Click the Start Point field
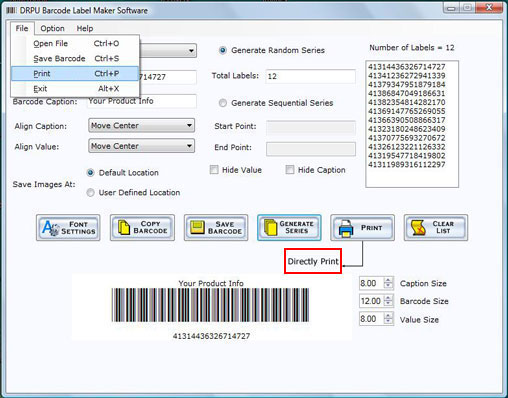Image resolution: width=508 pixels, height=398 pixels. tap(311, 128)
